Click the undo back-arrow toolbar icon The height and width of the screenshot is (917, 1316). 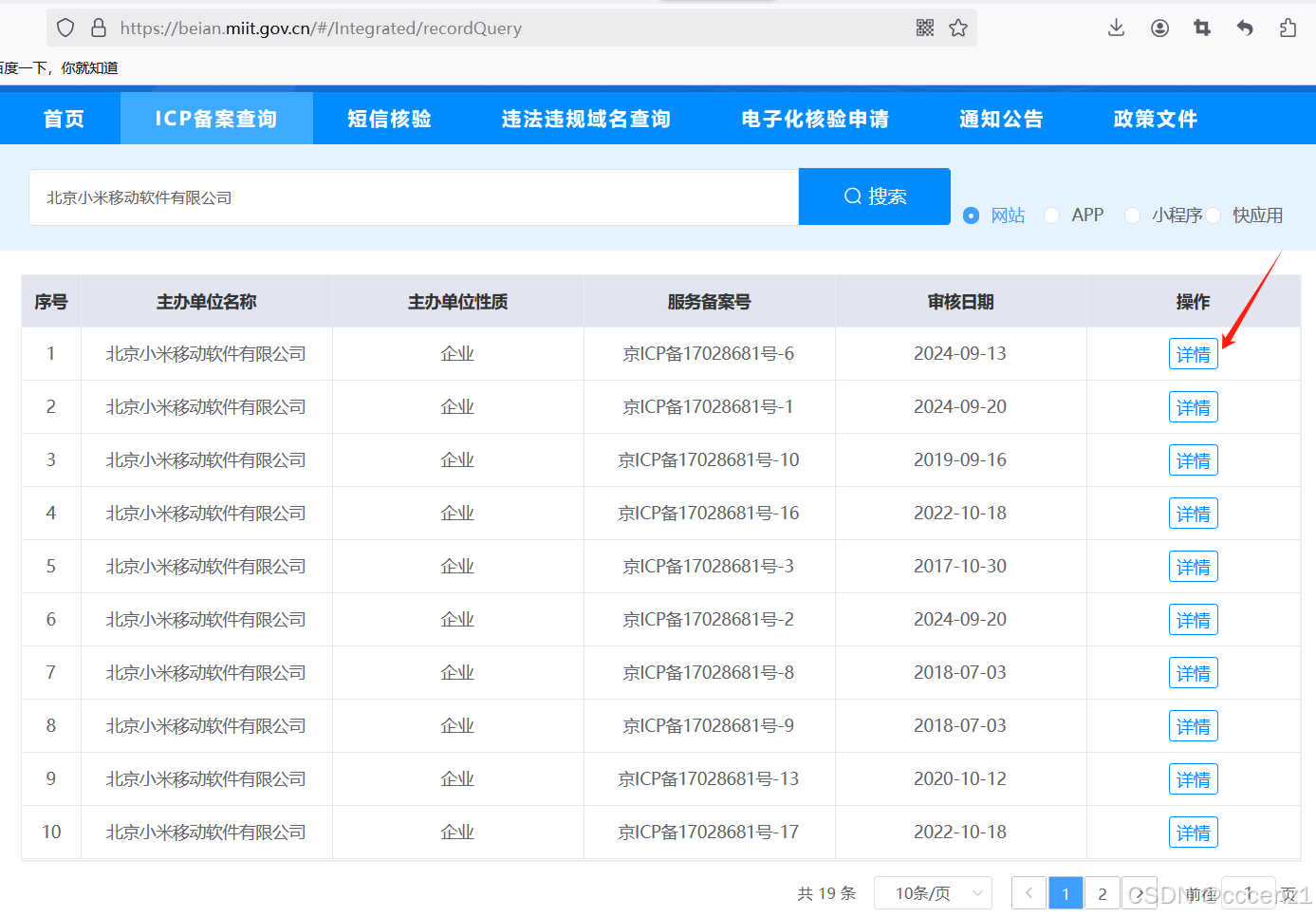pyautogui.click(x=1245, y=28)
